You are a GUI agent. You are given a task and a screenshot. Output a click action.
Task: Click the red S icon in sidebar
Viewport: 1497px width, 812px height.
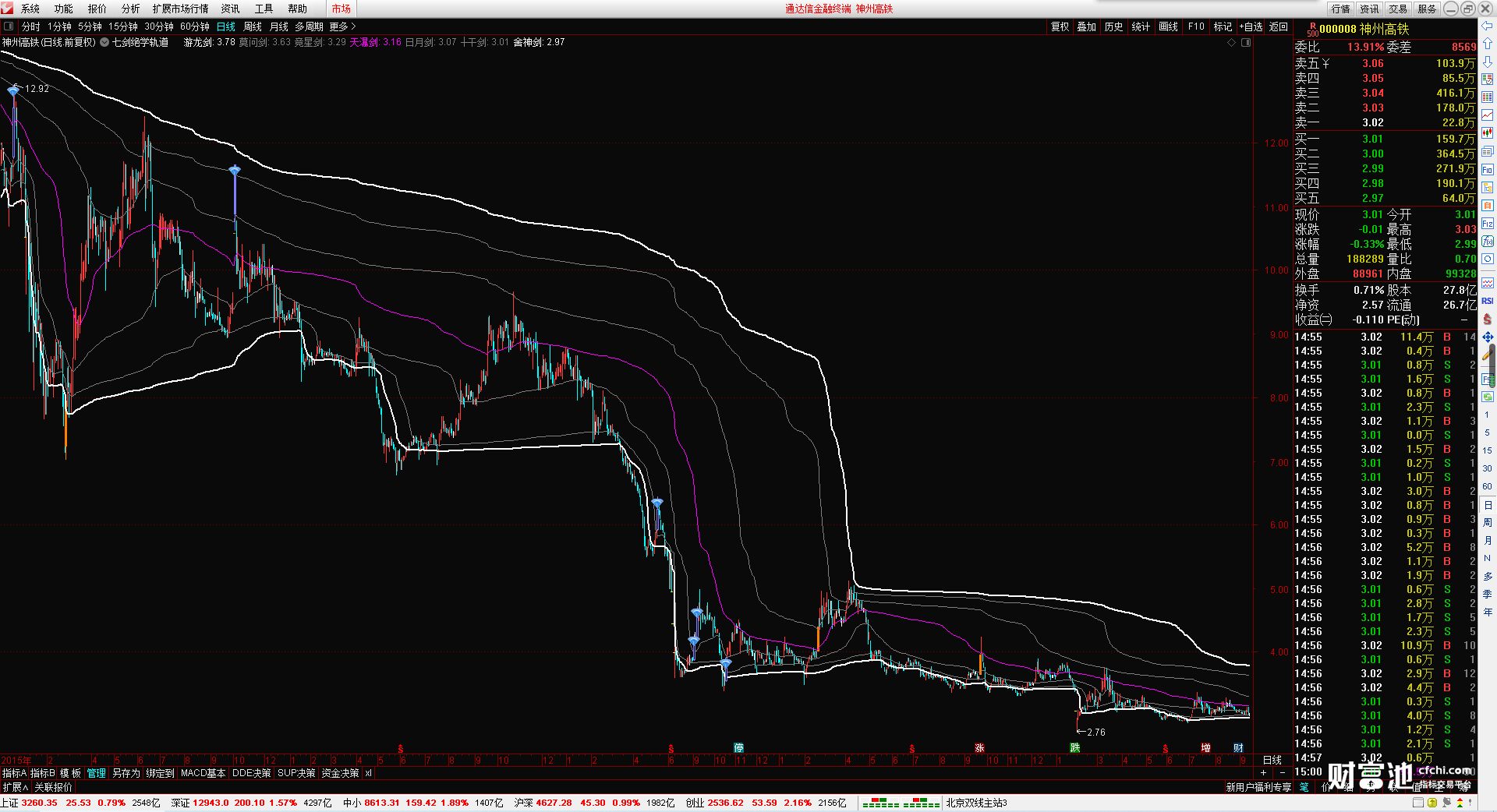pos(1488,320)
